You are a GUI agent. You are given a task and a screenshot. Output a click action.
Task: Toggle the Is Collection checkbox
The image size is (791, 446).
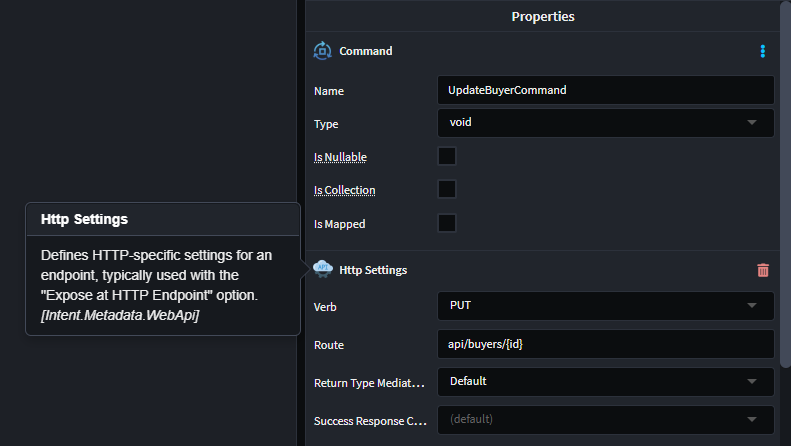(447, 189)
